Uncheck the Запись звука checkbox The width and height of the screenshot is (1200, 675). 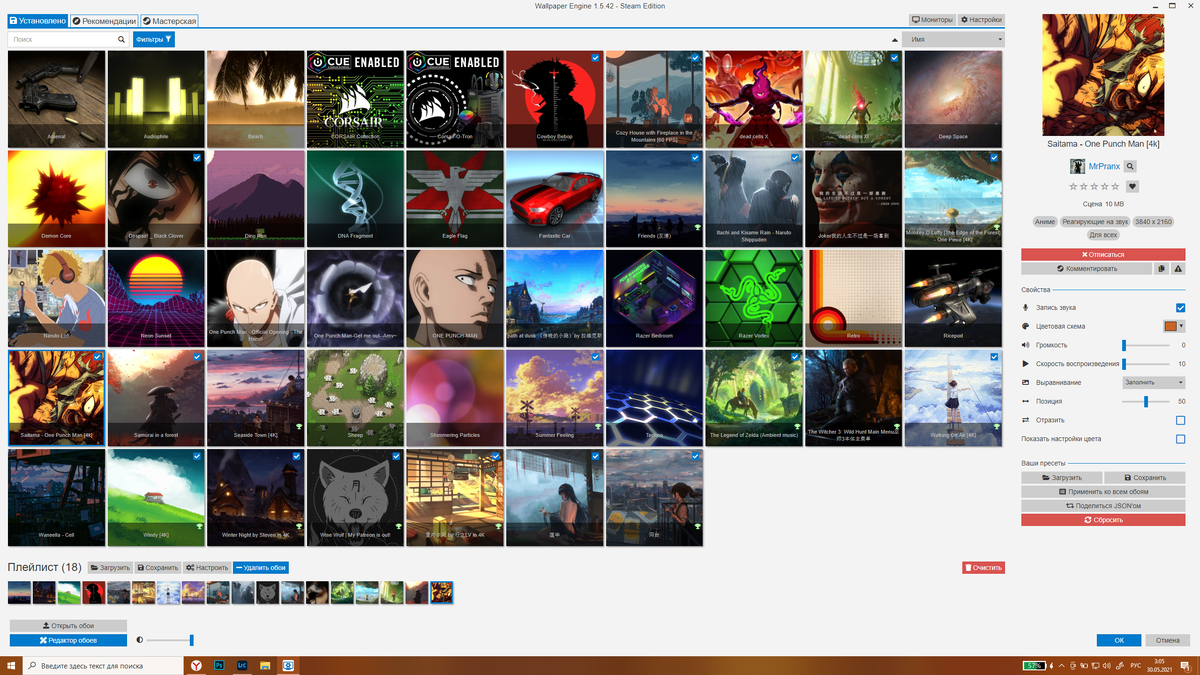(1180, 308)
